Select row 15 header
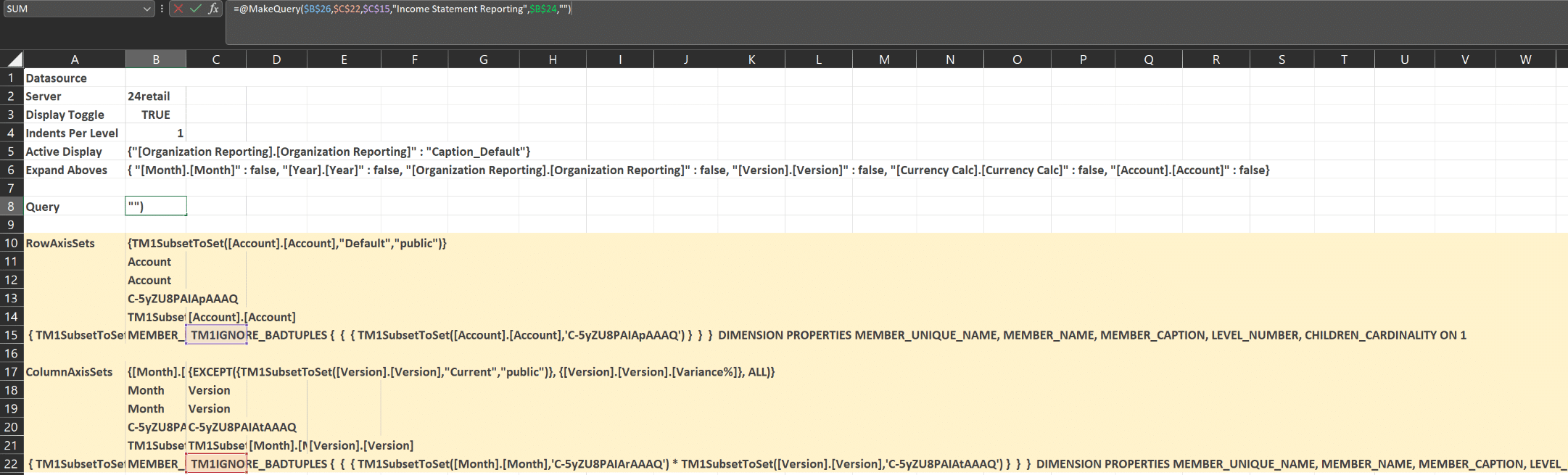Viewport: 1568px width, 475px height. point(11,335)
